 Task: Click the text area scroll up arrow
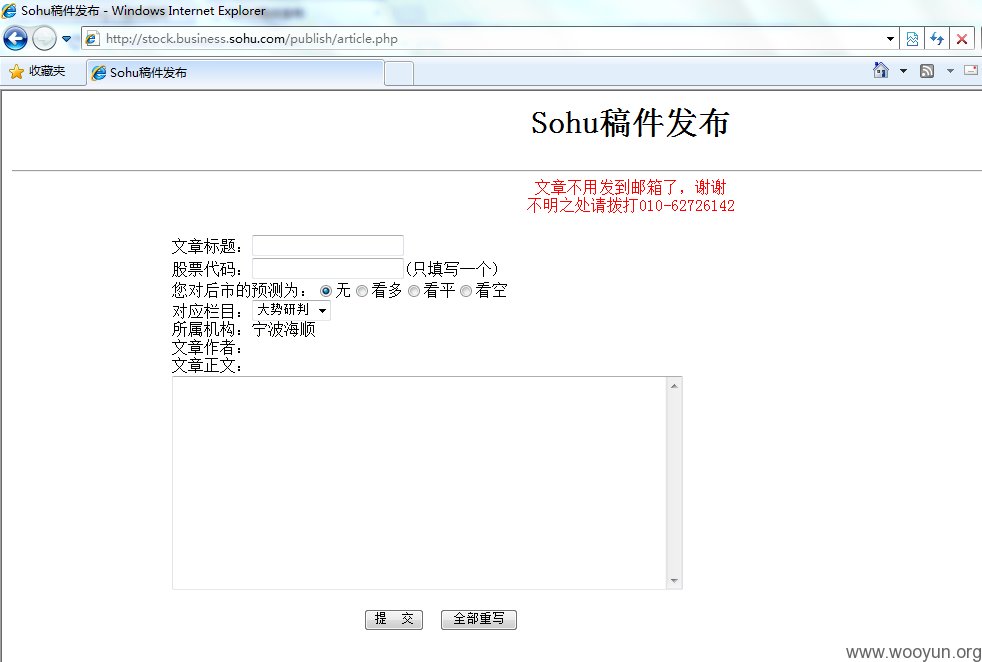(674, 386)
